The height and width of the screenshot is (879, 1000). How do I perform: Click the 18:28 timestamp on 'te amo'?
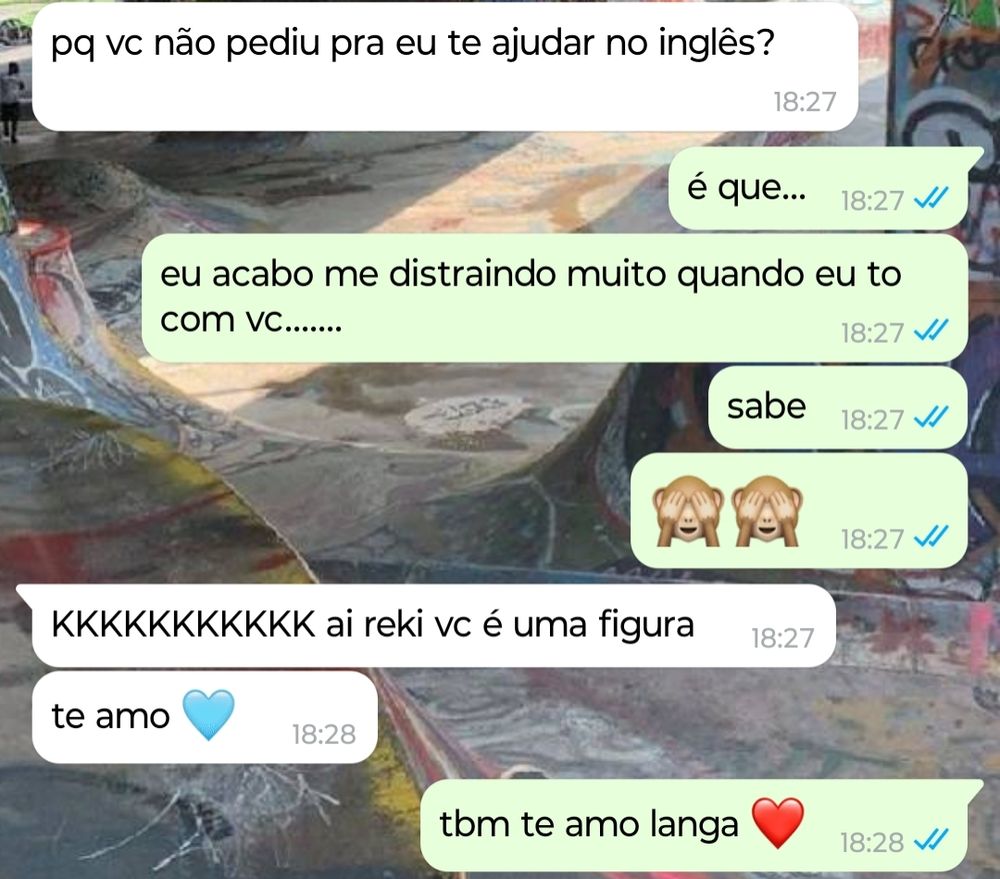[324, 735]
